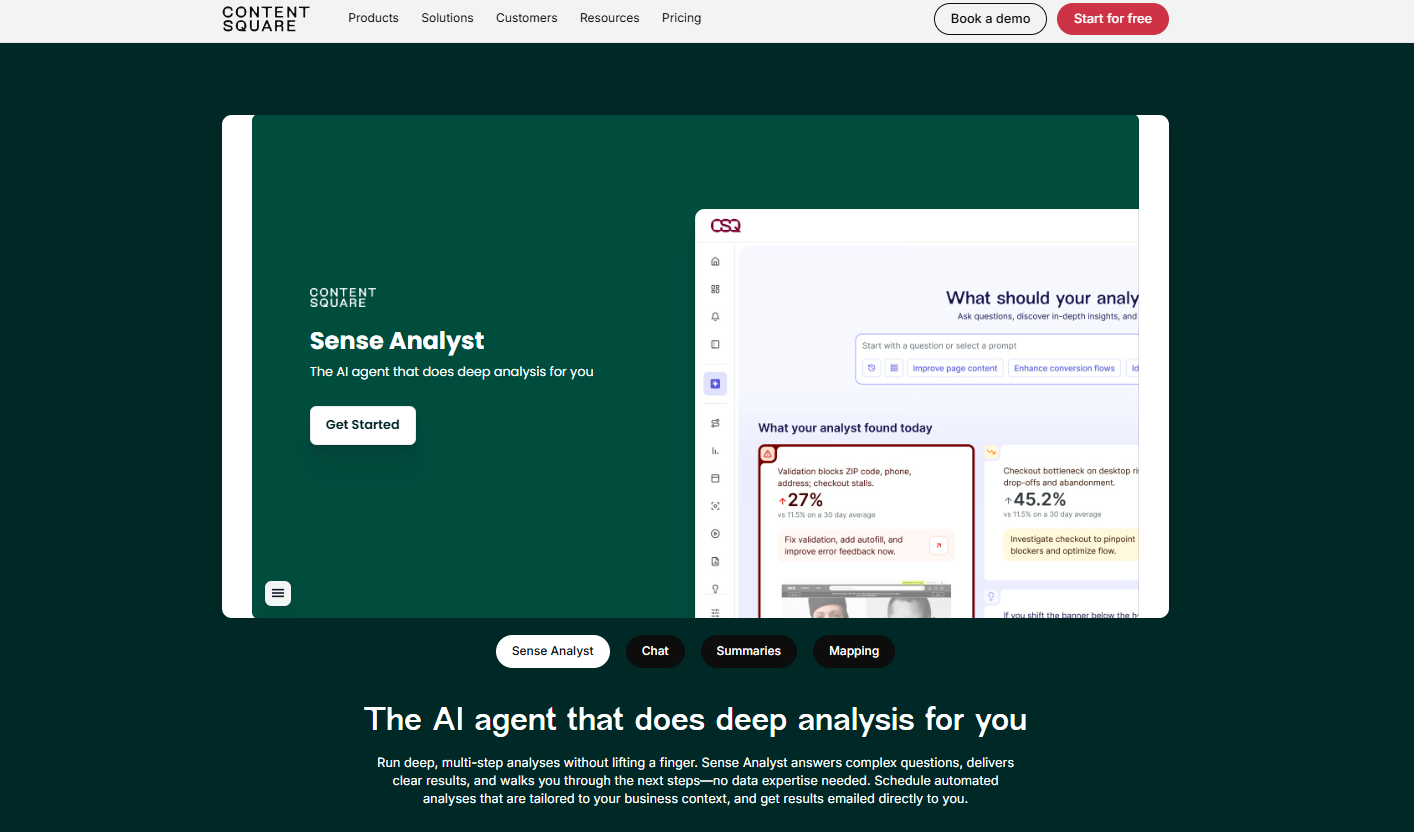This screenshot has width=1414, height=832.
Task: Open the hamburger menu on the demo card
Action: (278, 593)
